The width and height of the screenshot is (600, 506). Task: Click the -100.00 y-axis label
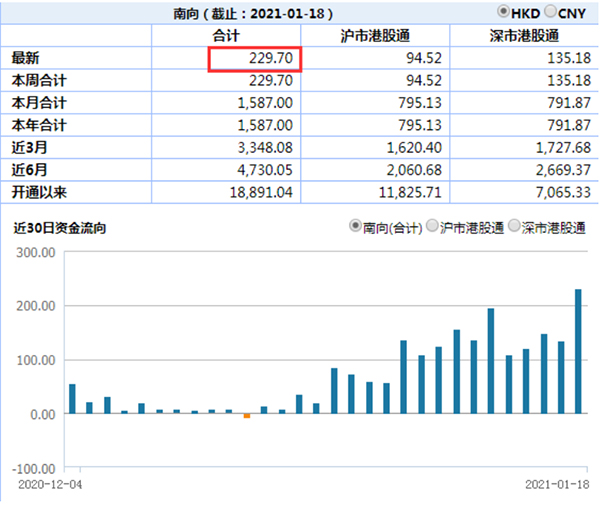pyautogui.click(x=34, y=469)
